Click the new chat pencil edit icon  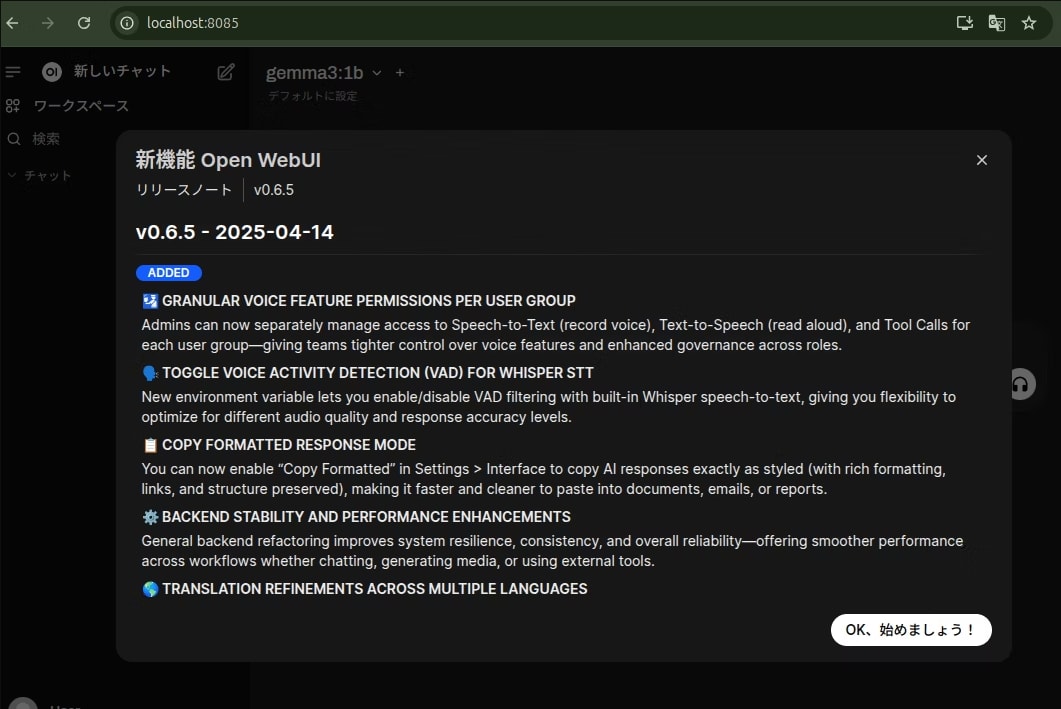[x=226, y=72]
